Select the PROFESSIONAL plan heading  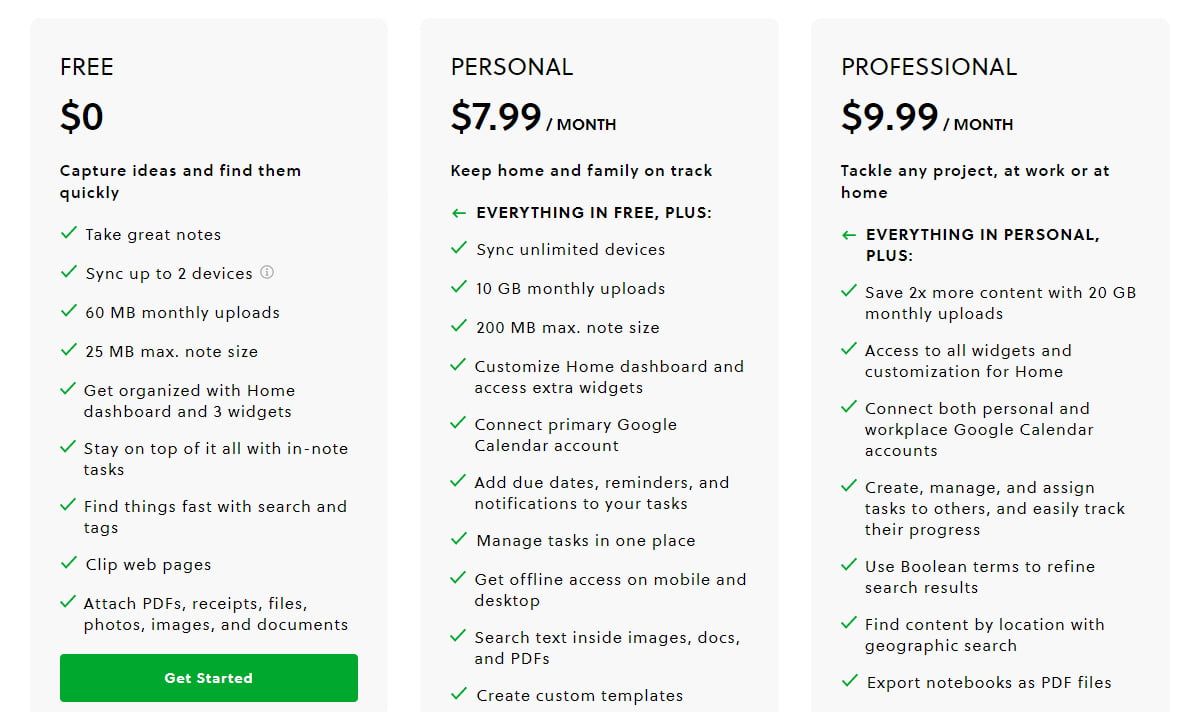point(928,67)
